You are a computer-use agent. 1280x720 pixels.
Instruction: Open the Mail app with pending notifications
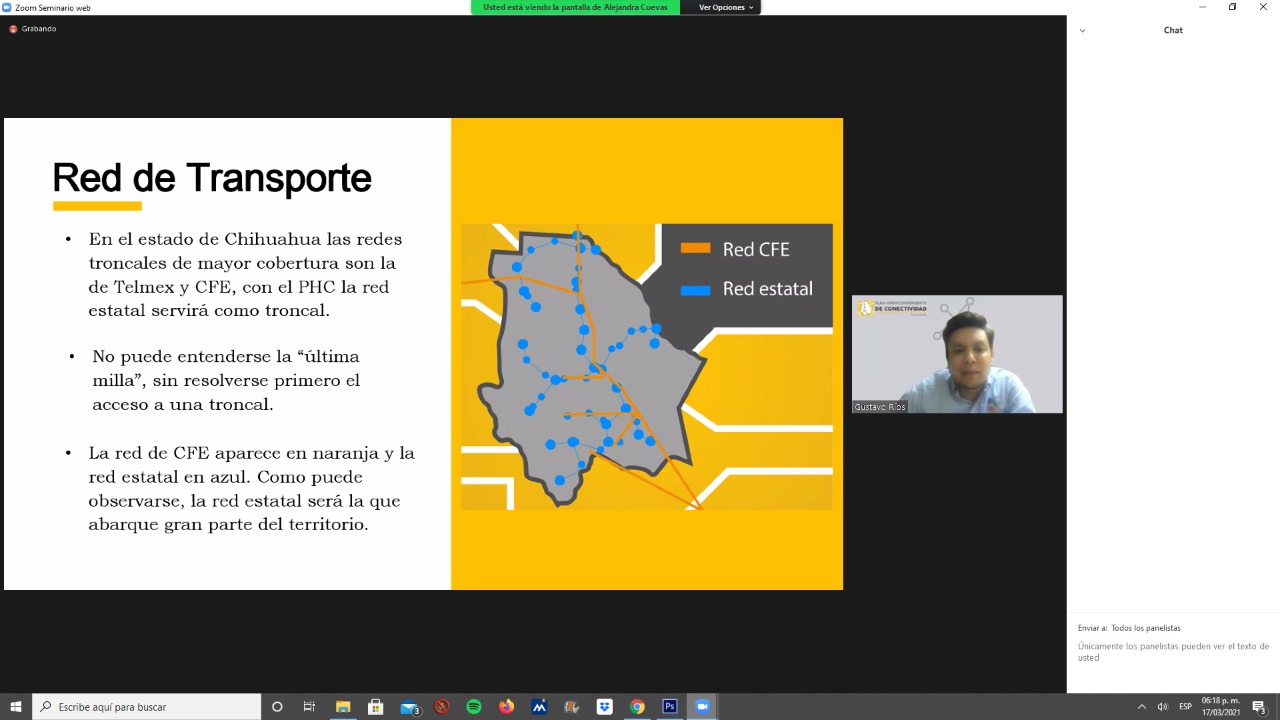tap(408, 706)
